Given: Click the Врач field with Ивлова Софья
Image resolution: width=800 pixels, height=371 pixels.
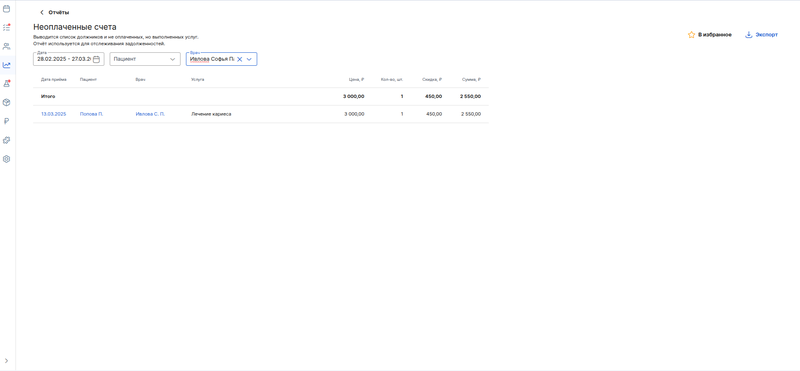Looking at the screenshot, I should point(221,59).
